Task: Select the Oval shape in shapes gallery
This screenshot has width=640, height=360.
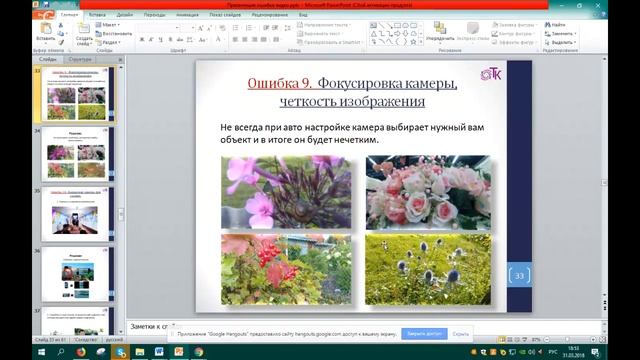Action: [x=405, y=25]
